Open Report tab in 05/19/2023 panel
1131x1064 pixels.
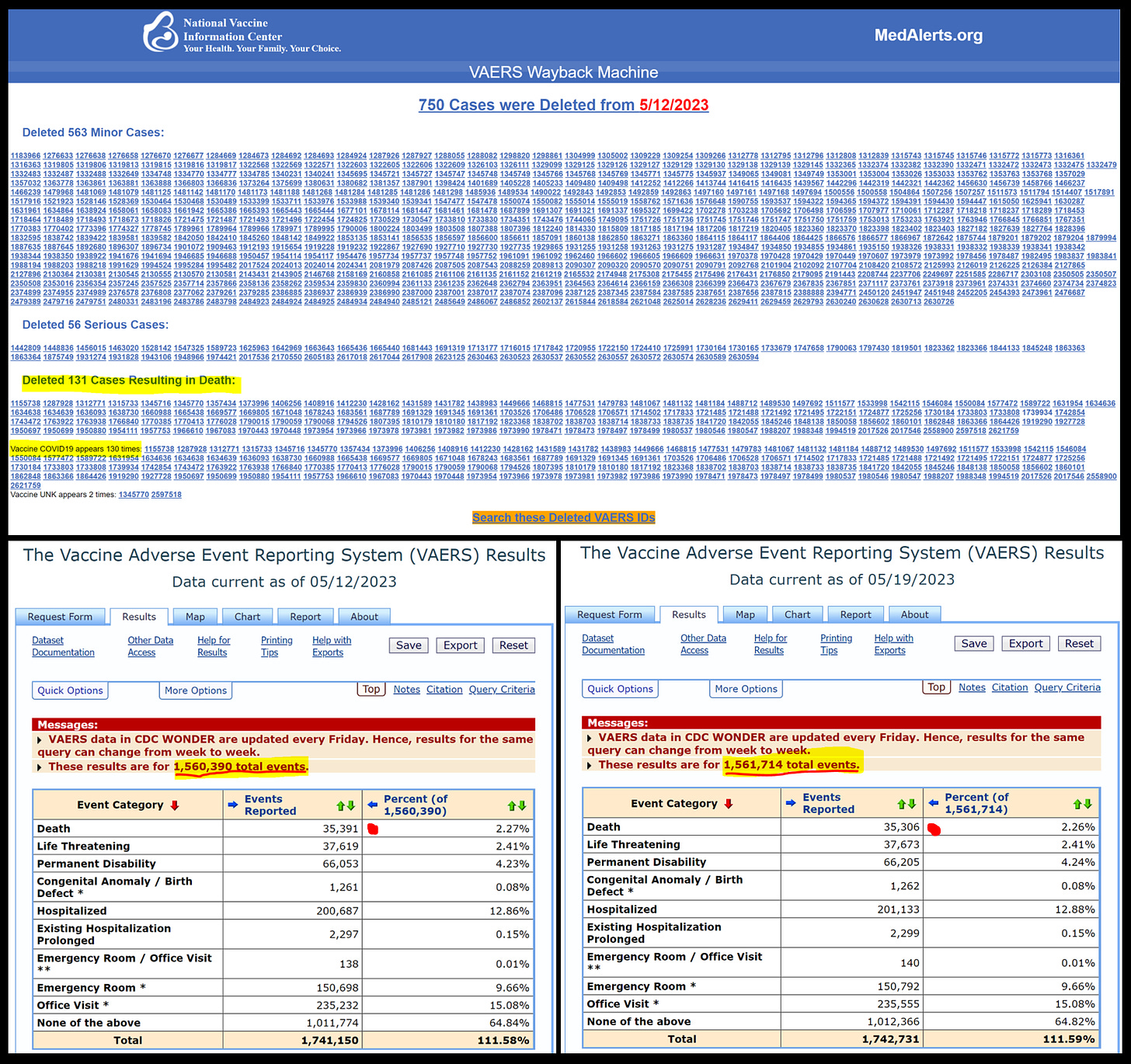click(x=855, y=614)
